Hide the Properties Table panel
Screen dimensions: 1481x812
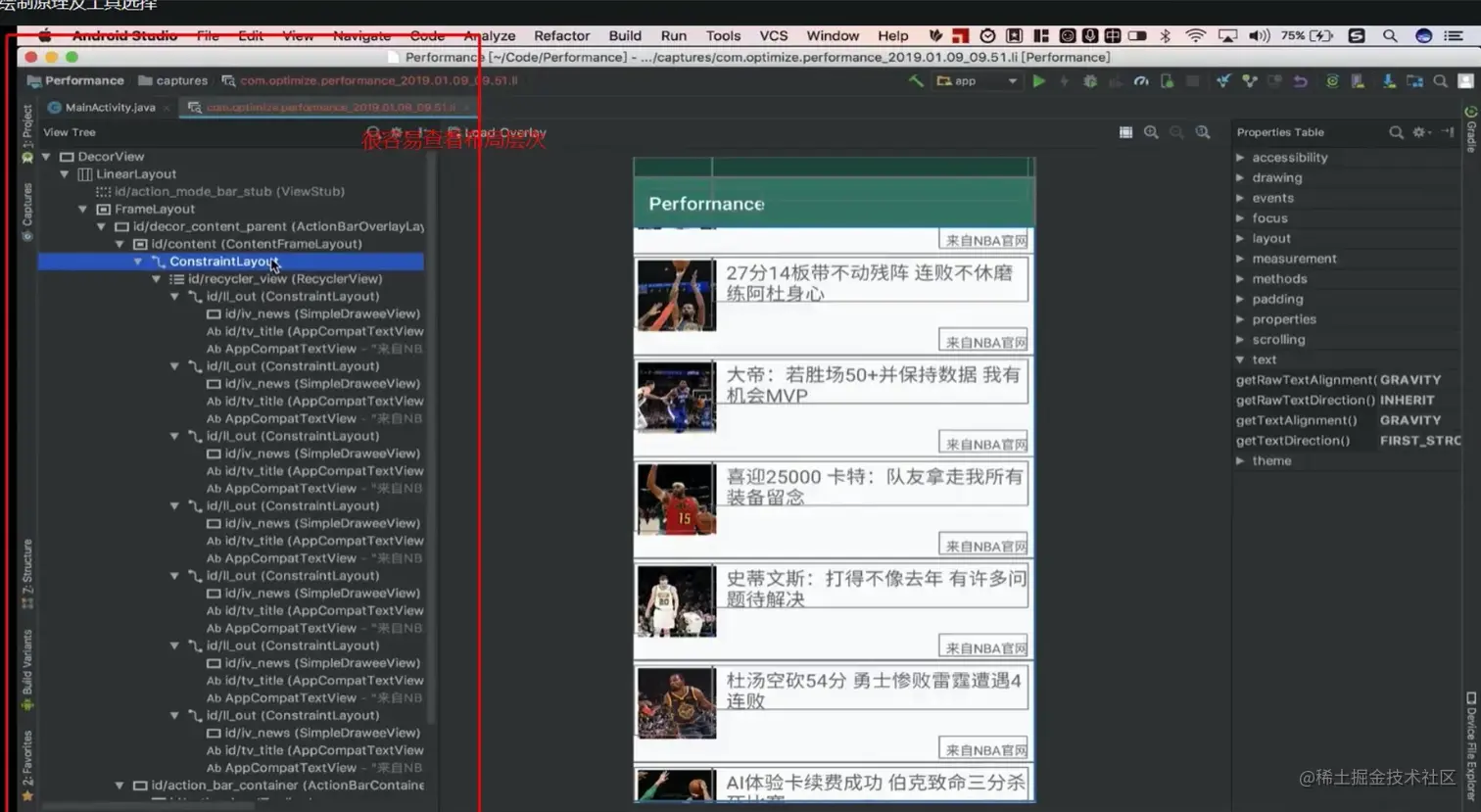coord(1448,132)
